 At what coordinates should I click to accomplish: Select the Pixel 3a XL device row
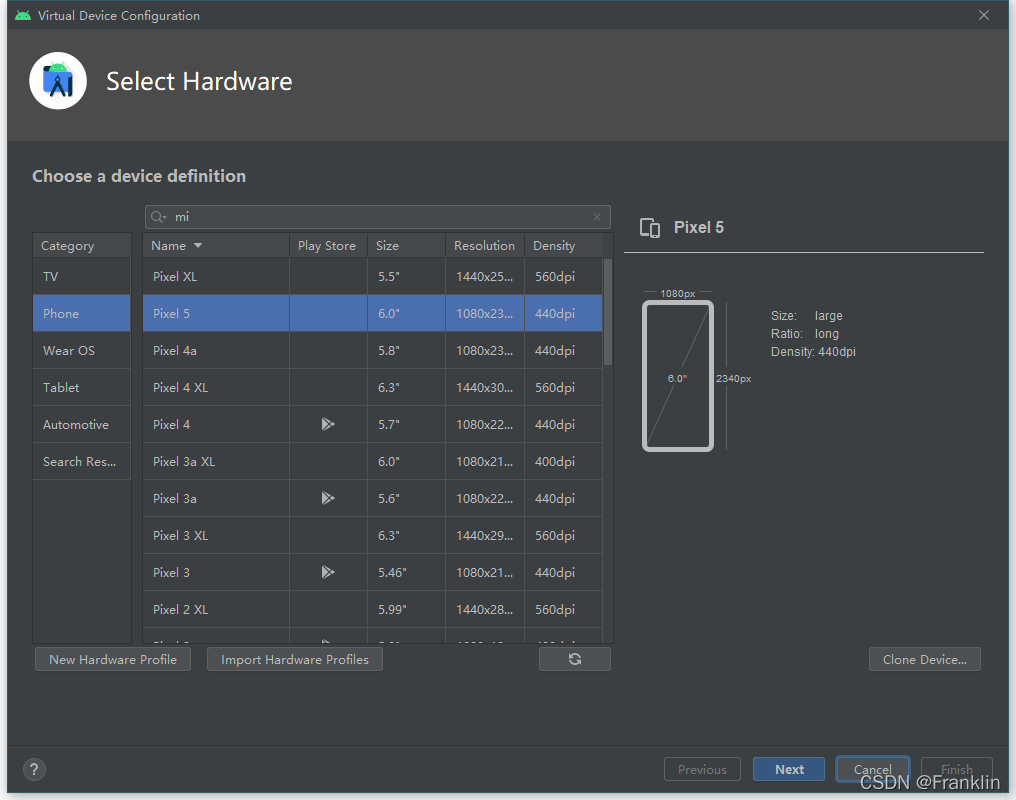[x=373, y=461]
